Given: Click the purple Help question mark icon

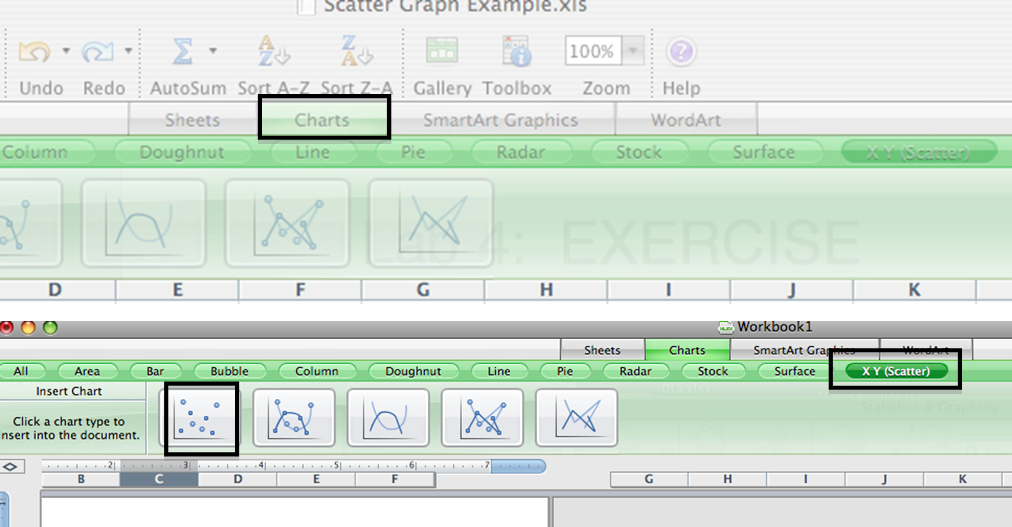Looking at the screenshot, I should 681,51.
